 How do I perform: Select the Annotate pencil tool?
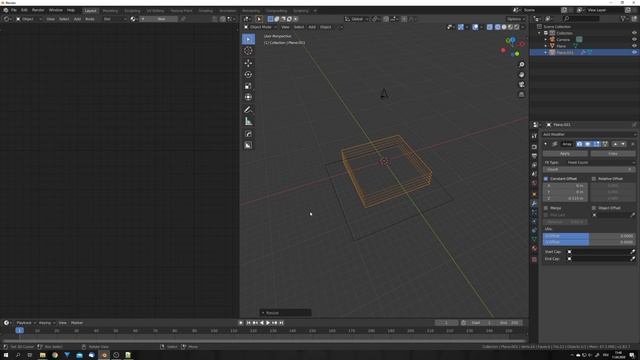[248, 109]
